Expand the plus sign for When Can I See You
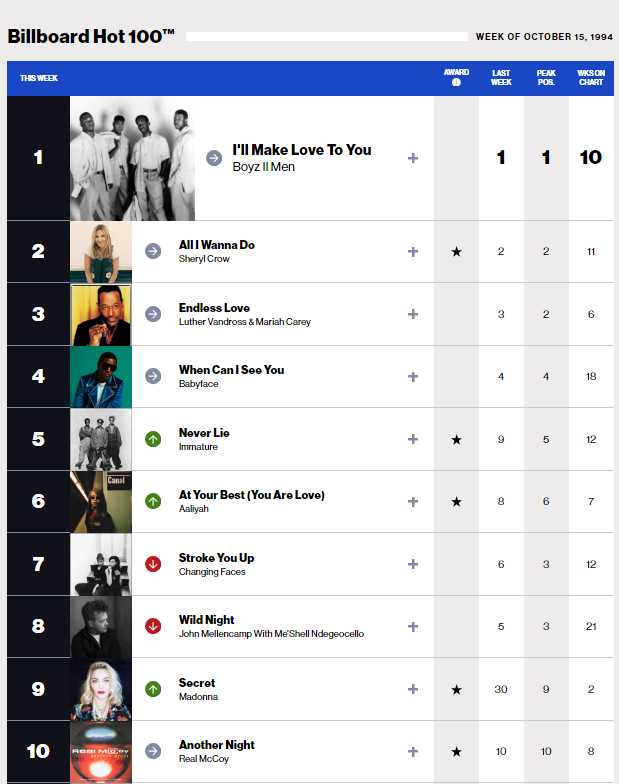The height and width of the screenshot is (784, 619). [x=413, y=376]
